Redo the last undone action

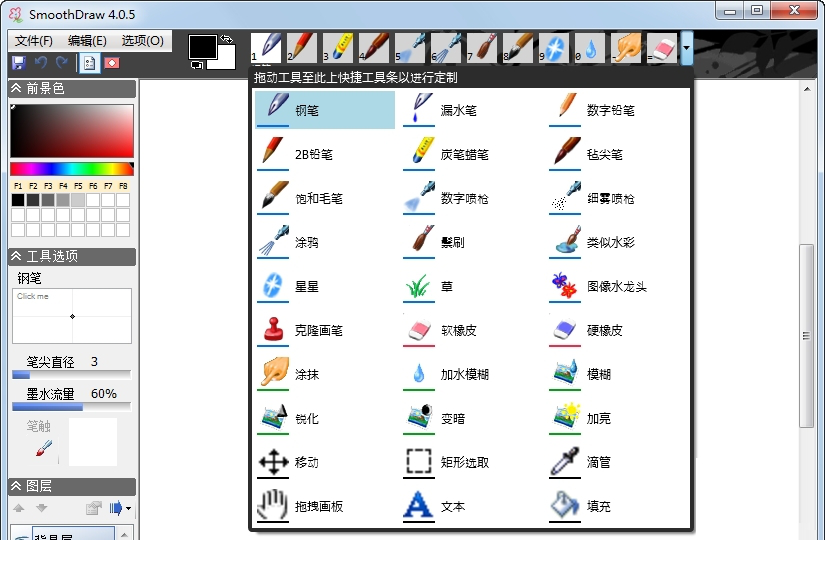point(62,63)
